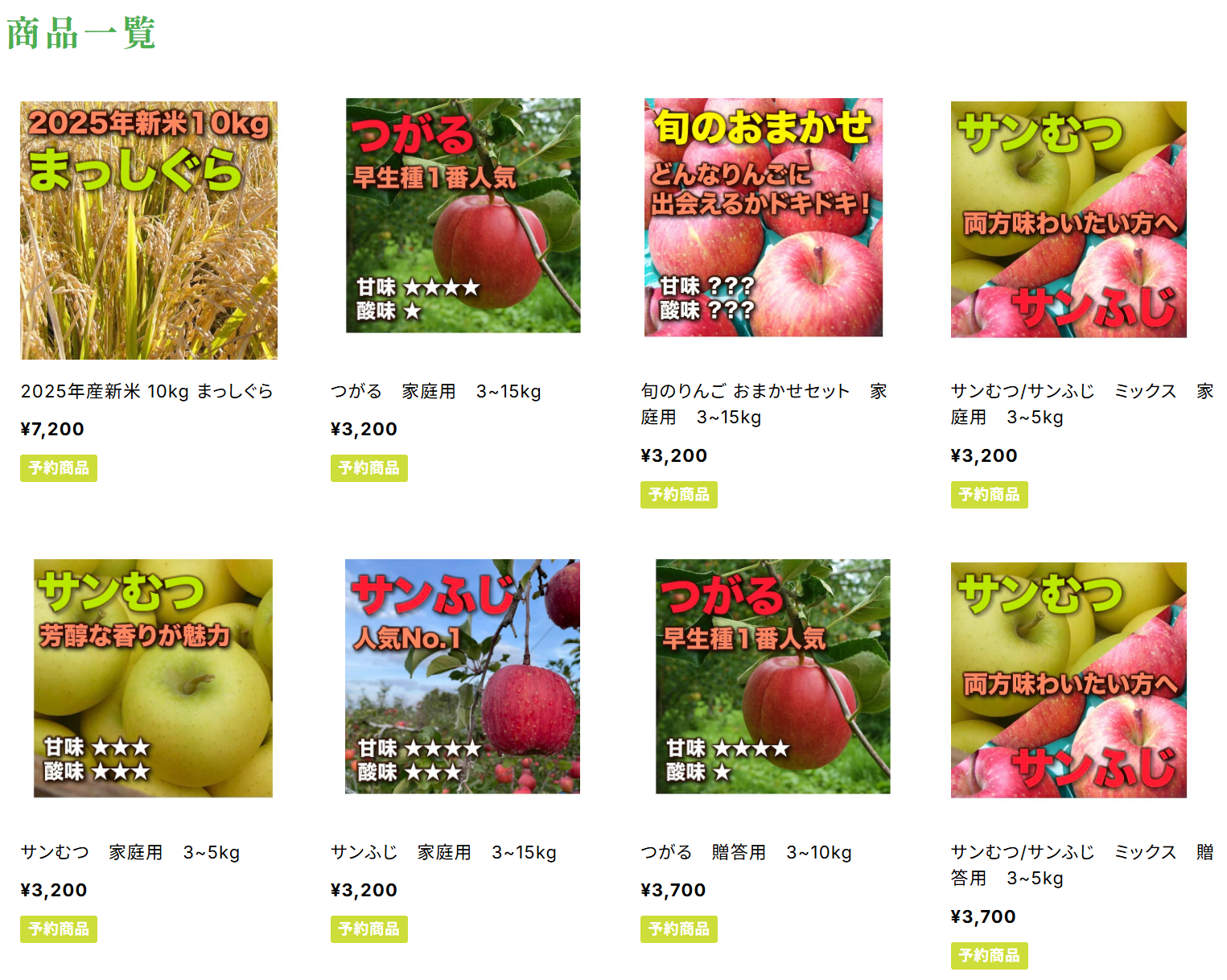Click the 予約商品 badge under つがる 贈答用
Viewport: 1227px width, 980px height.
point(679,929)
